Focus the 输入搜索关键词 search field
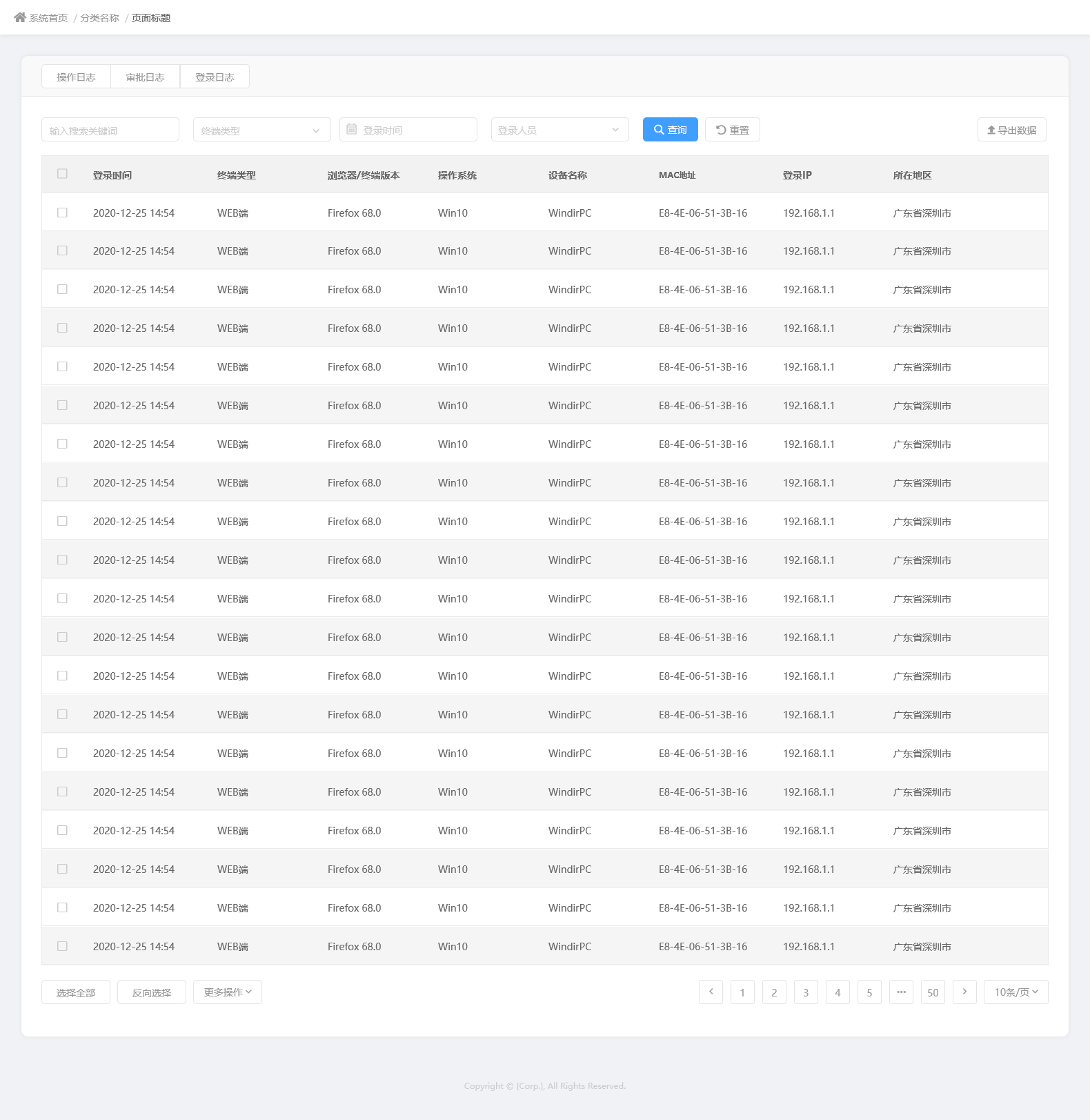This screenshot has height=1120, width=1090. pyautogui.click(x=110, y=130)
